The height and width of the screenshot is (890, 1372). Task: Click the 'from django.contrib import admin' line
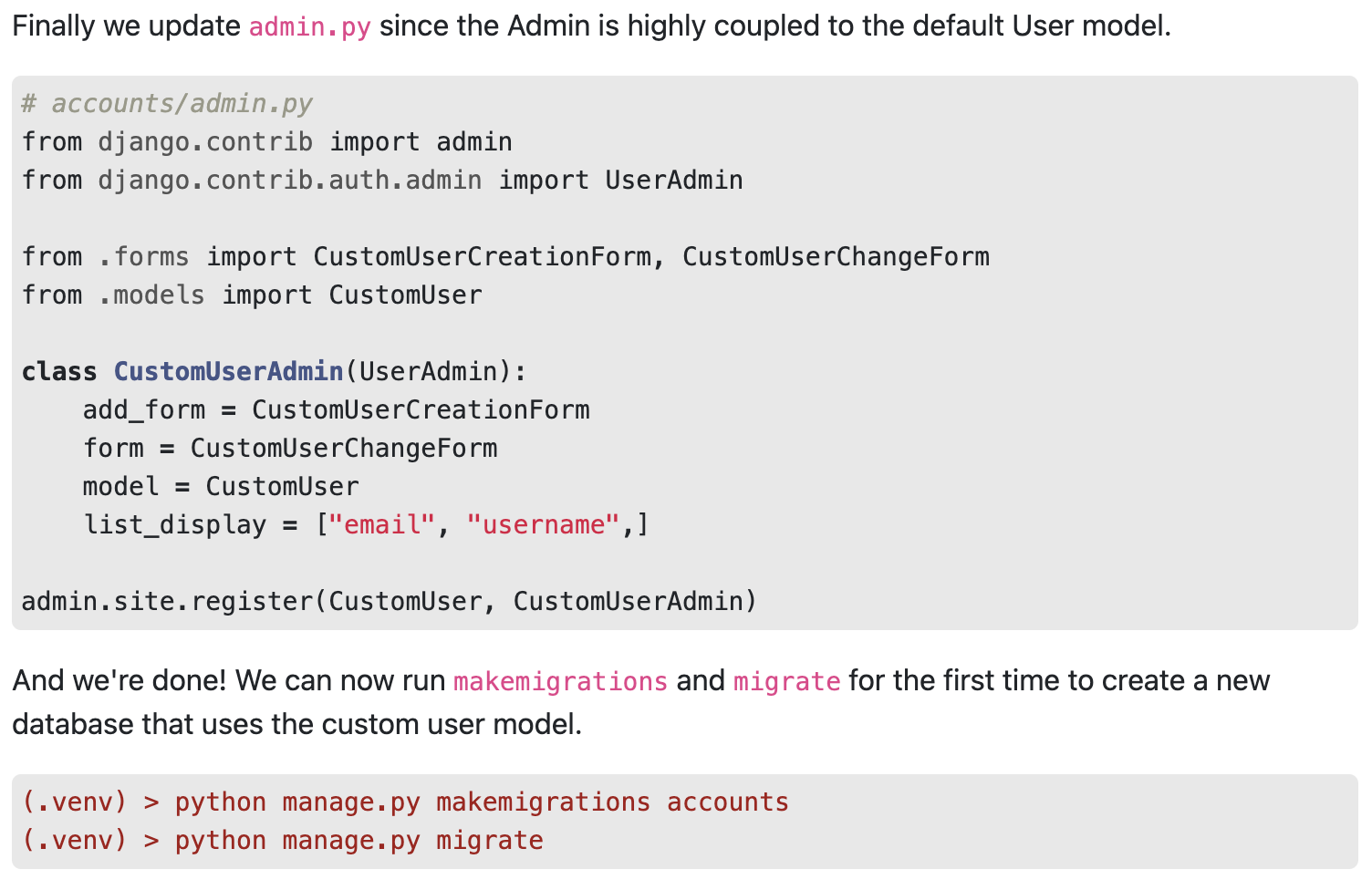coord(266,142)
